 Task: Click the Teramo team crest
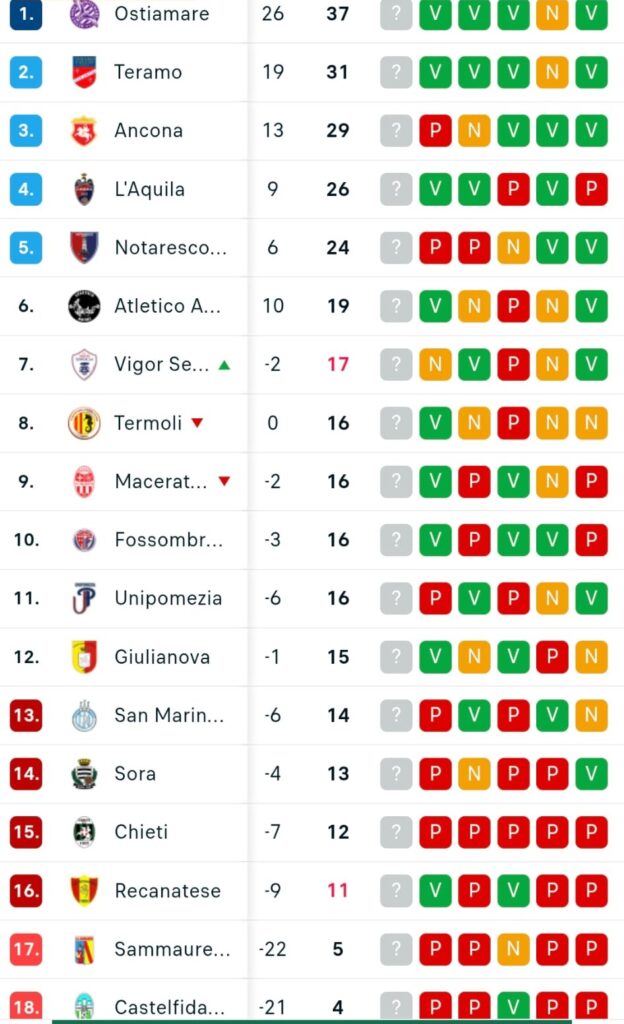click(84, 72)
